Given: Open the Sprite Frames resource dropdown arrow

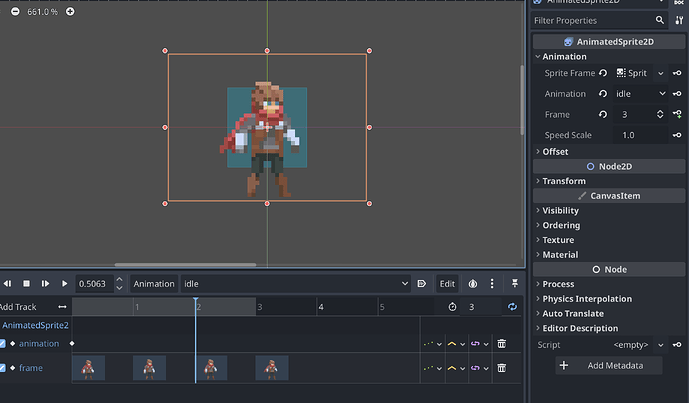Looking at the screenshot, I should tap(660, 73).
